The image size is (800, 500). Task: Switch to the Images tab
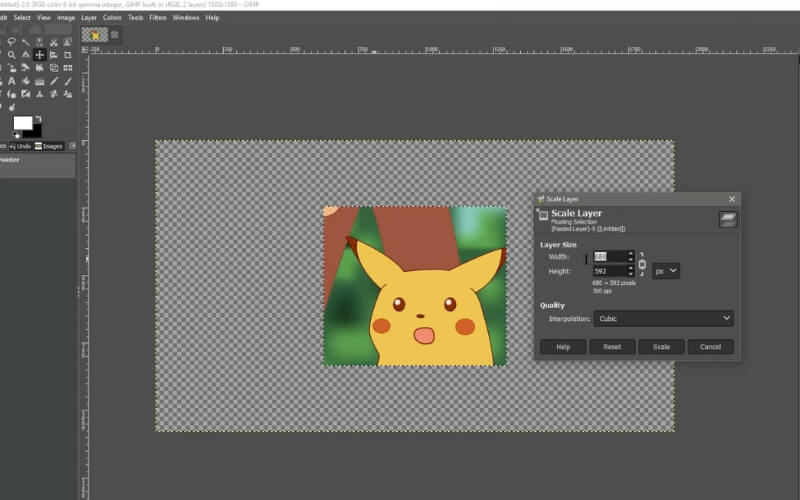(x=49, y=146)
